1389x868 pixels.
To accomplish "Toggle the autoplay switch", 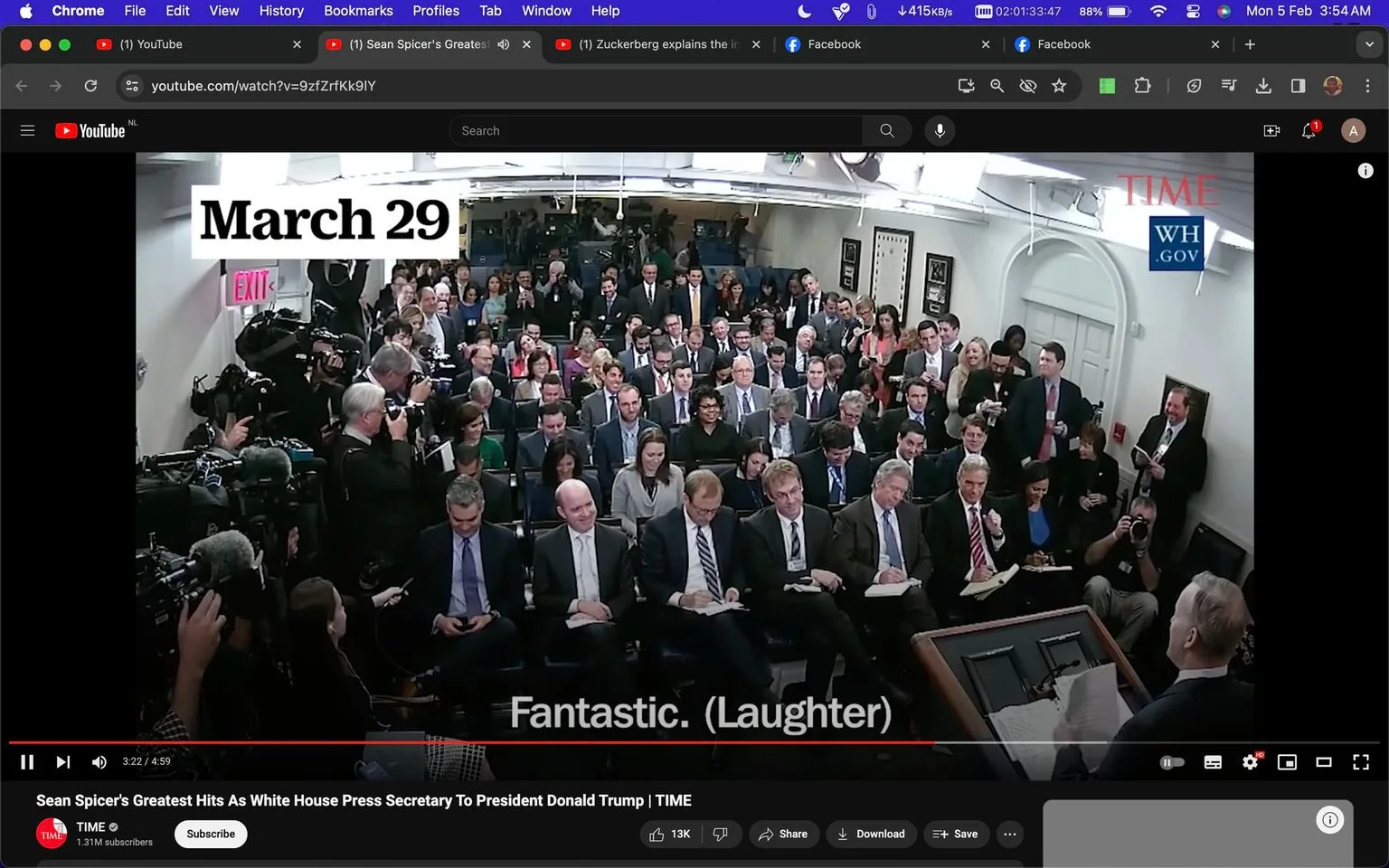I will [x=1172, y=762].
